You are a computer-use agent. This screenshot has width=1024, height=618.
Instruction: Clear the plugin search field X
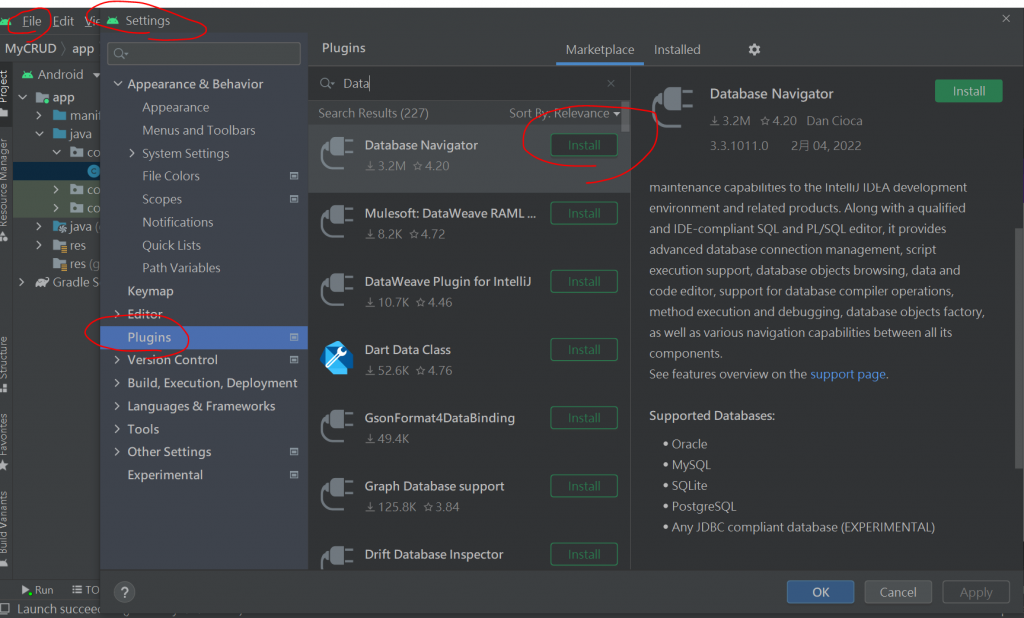point(611,83)
